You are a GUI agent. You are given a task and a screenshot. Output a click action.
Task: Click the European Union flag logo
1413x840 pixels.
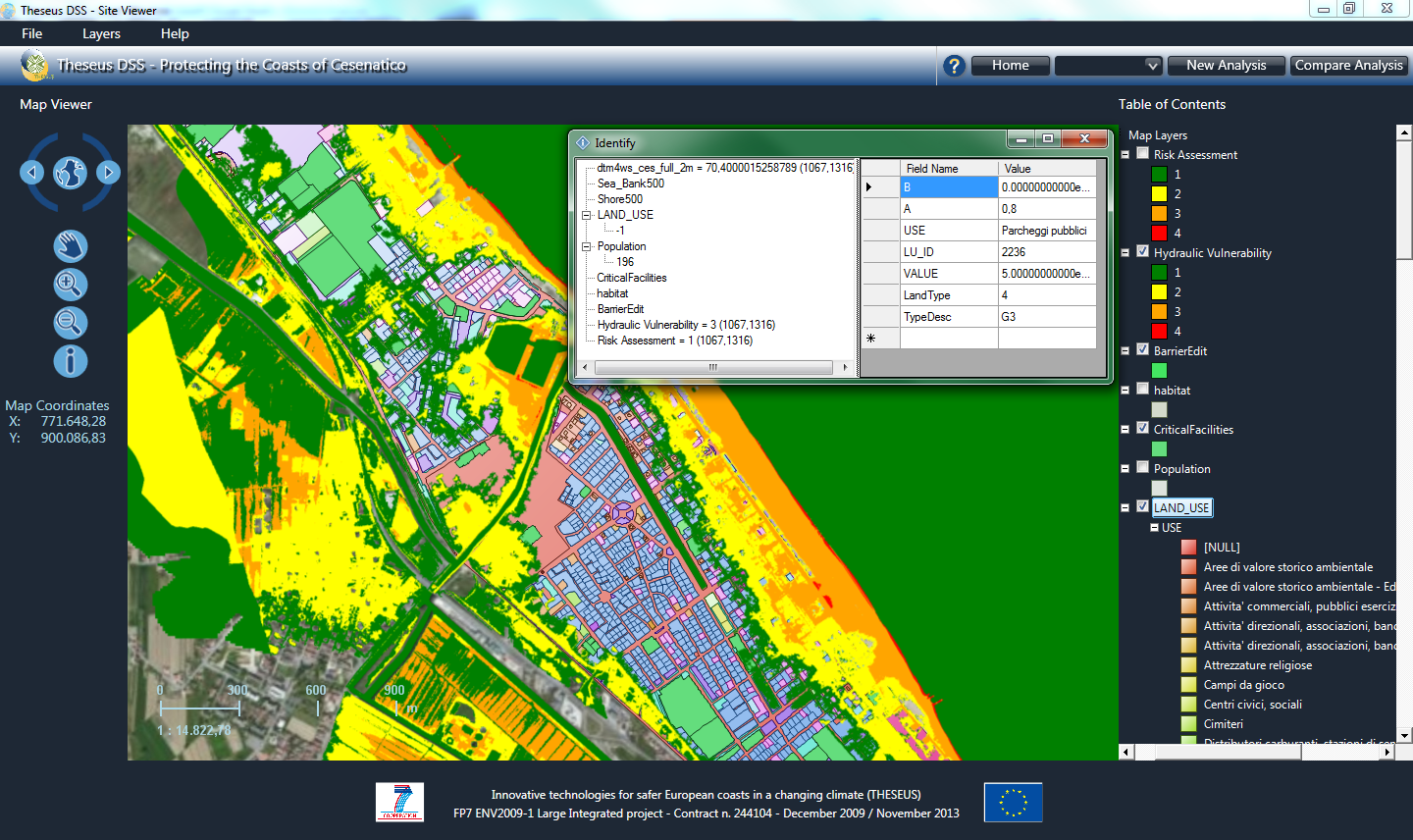(1013, 802)
